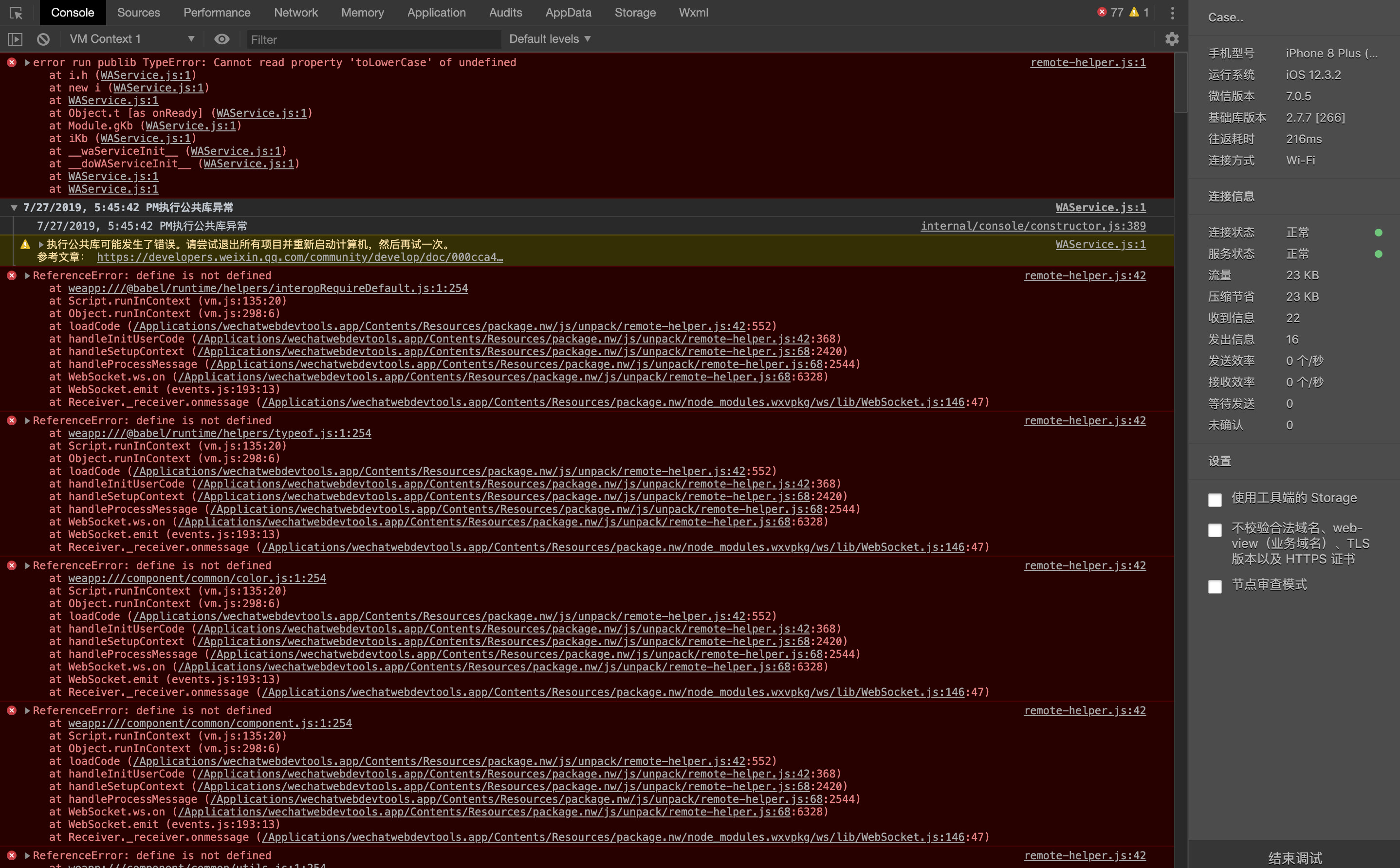
Task: Open the interopRequireDefault.js:1:254 link
Action: [x=268, y=288]
